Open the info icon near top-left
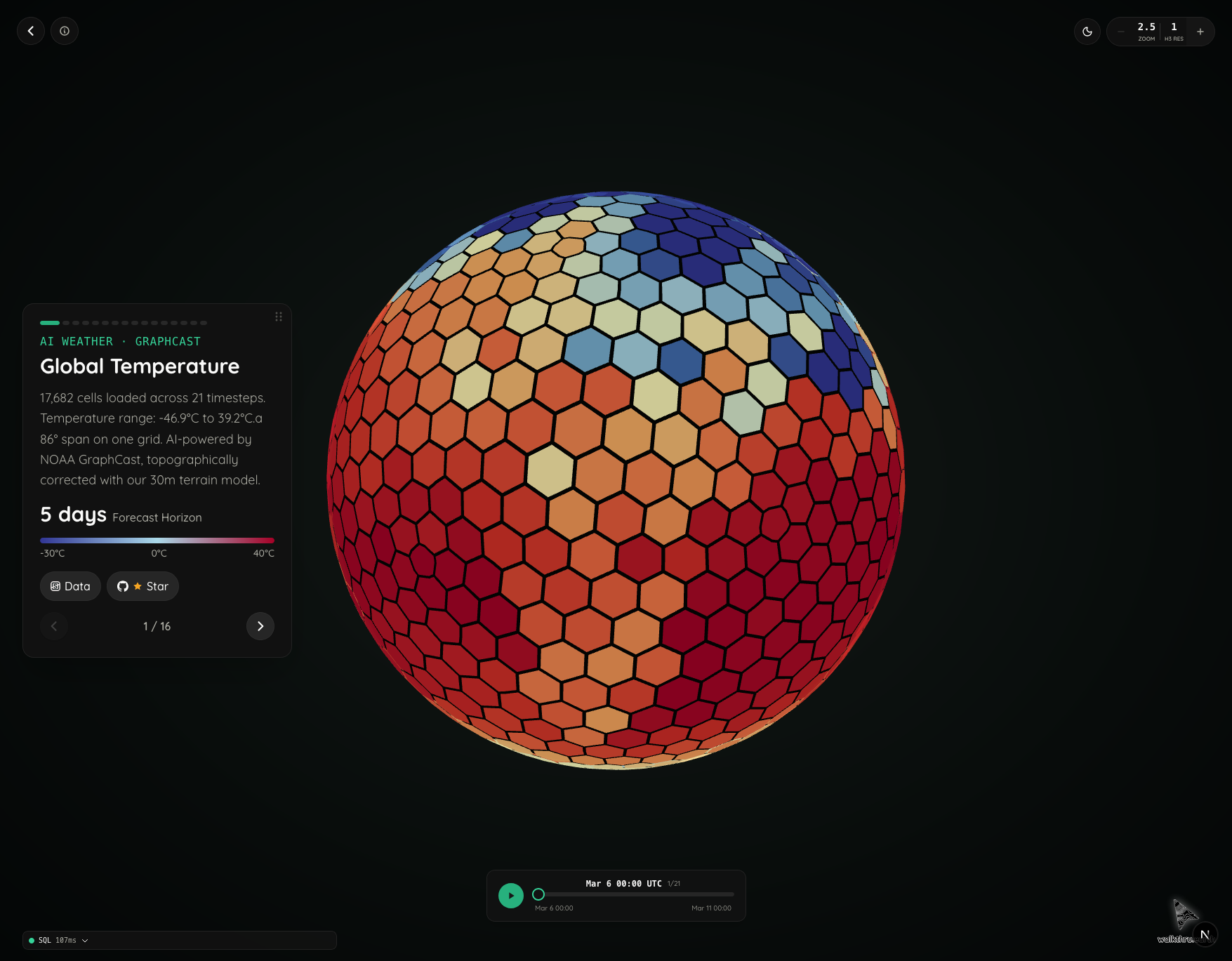1232x961 pixels. point(65,31)
